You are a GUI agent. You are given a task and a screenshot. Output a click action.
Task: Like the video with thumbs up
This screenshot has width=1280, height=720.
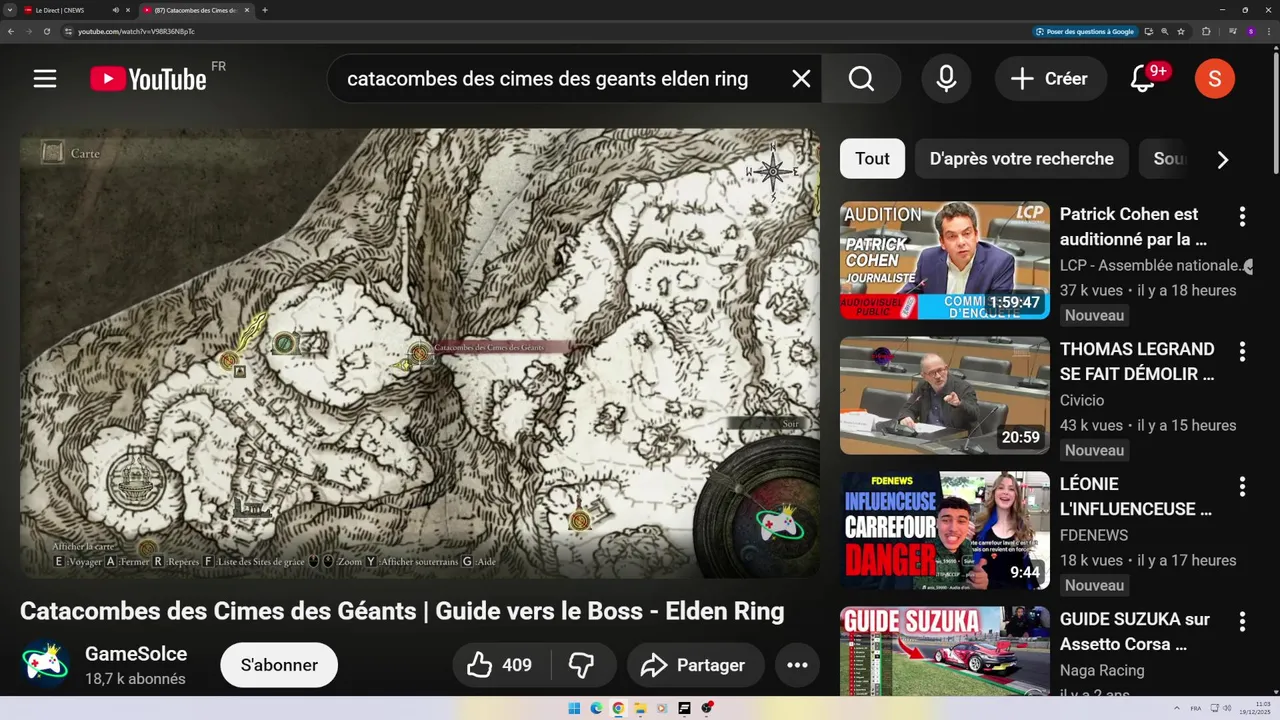click(501, 665)
